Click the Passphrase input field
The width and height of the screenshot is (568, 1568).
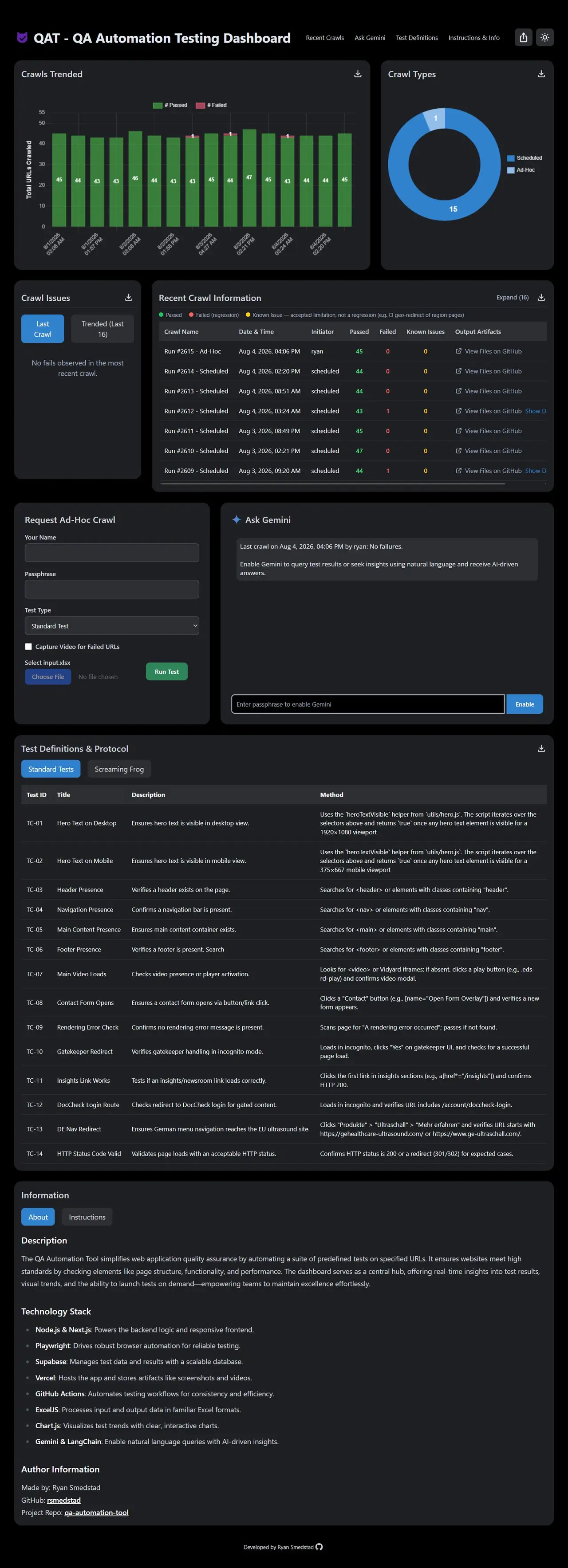112,589
